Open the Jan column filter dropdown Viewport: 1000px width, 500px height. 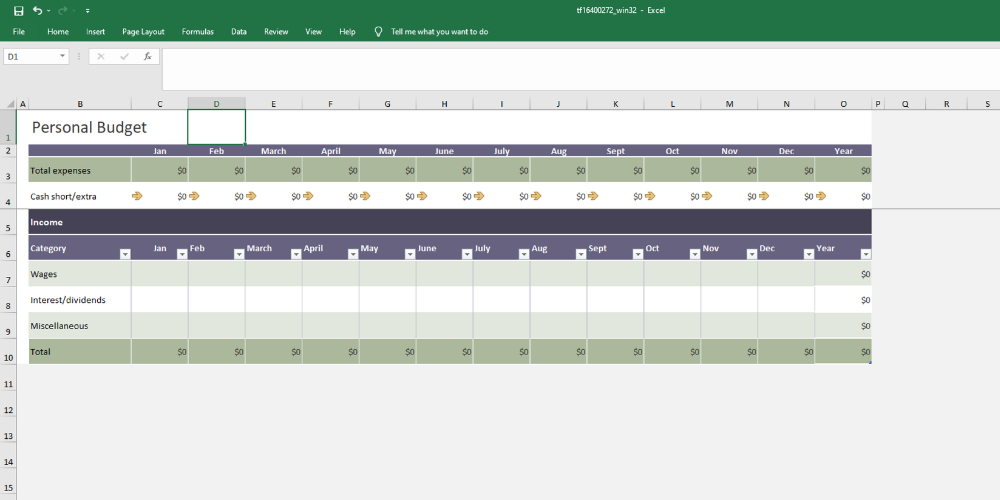coord(182,254)
